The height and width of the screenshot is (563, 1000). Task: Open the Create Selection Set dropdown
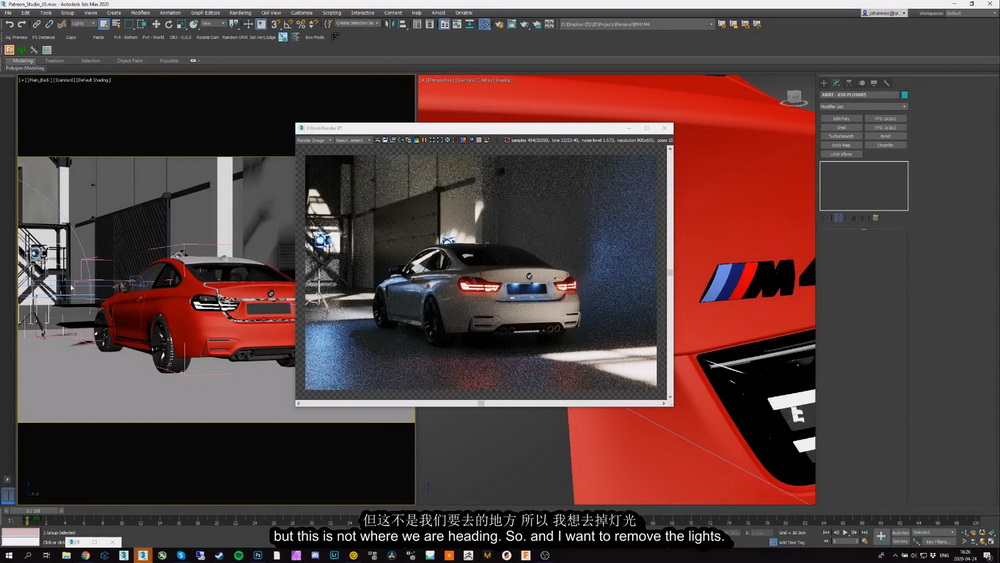point(357,24)
